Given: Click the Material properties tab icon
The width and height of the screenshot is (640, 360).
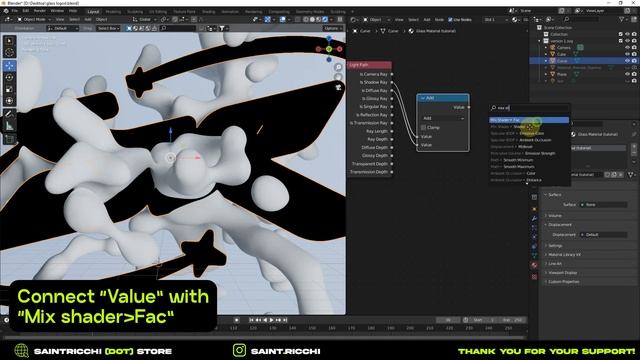Looking at the screenshot, I should [534, 265].
